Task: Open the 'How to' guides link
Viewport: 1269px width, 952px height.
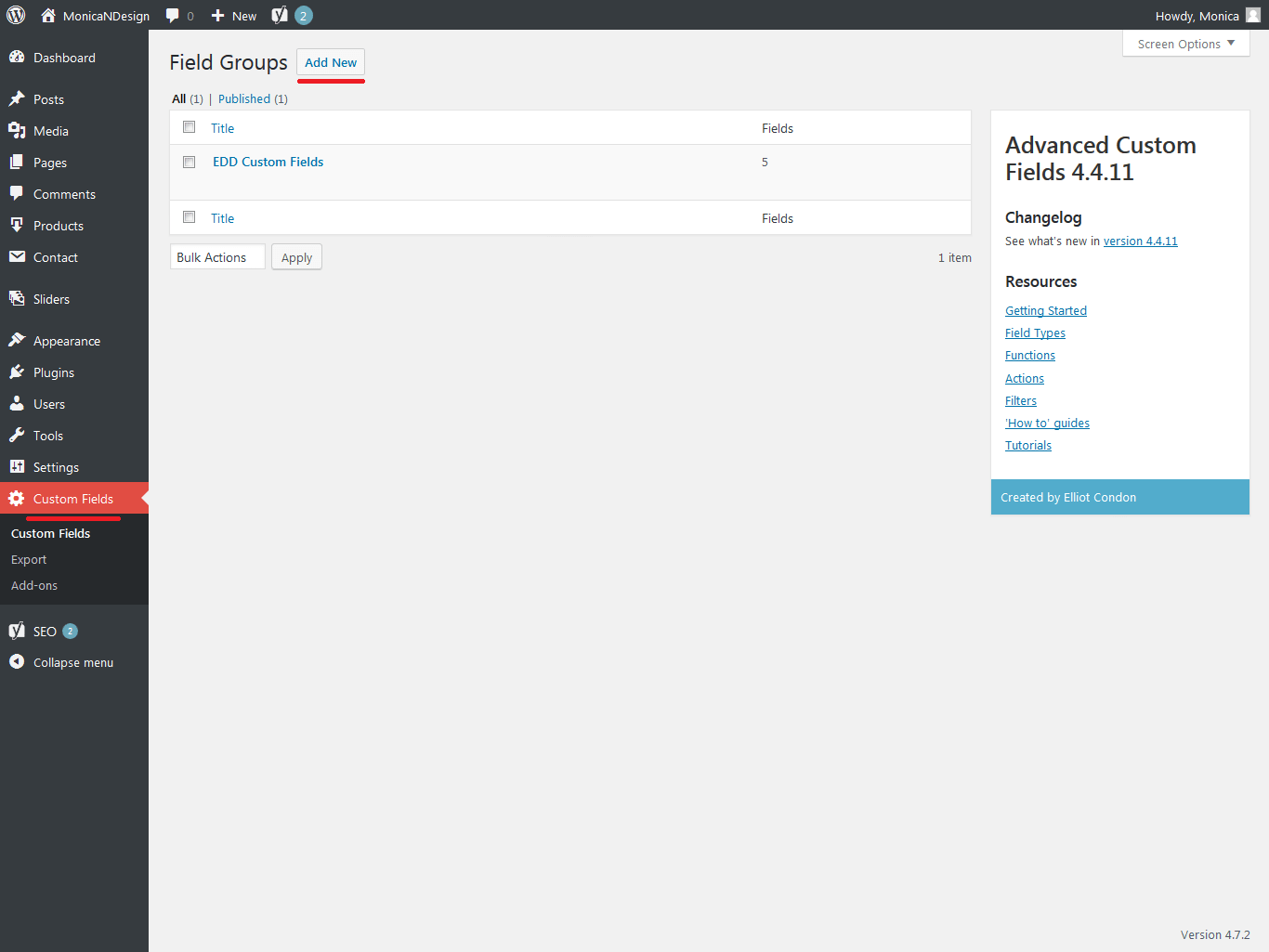Action: [x=1047, y=423]
